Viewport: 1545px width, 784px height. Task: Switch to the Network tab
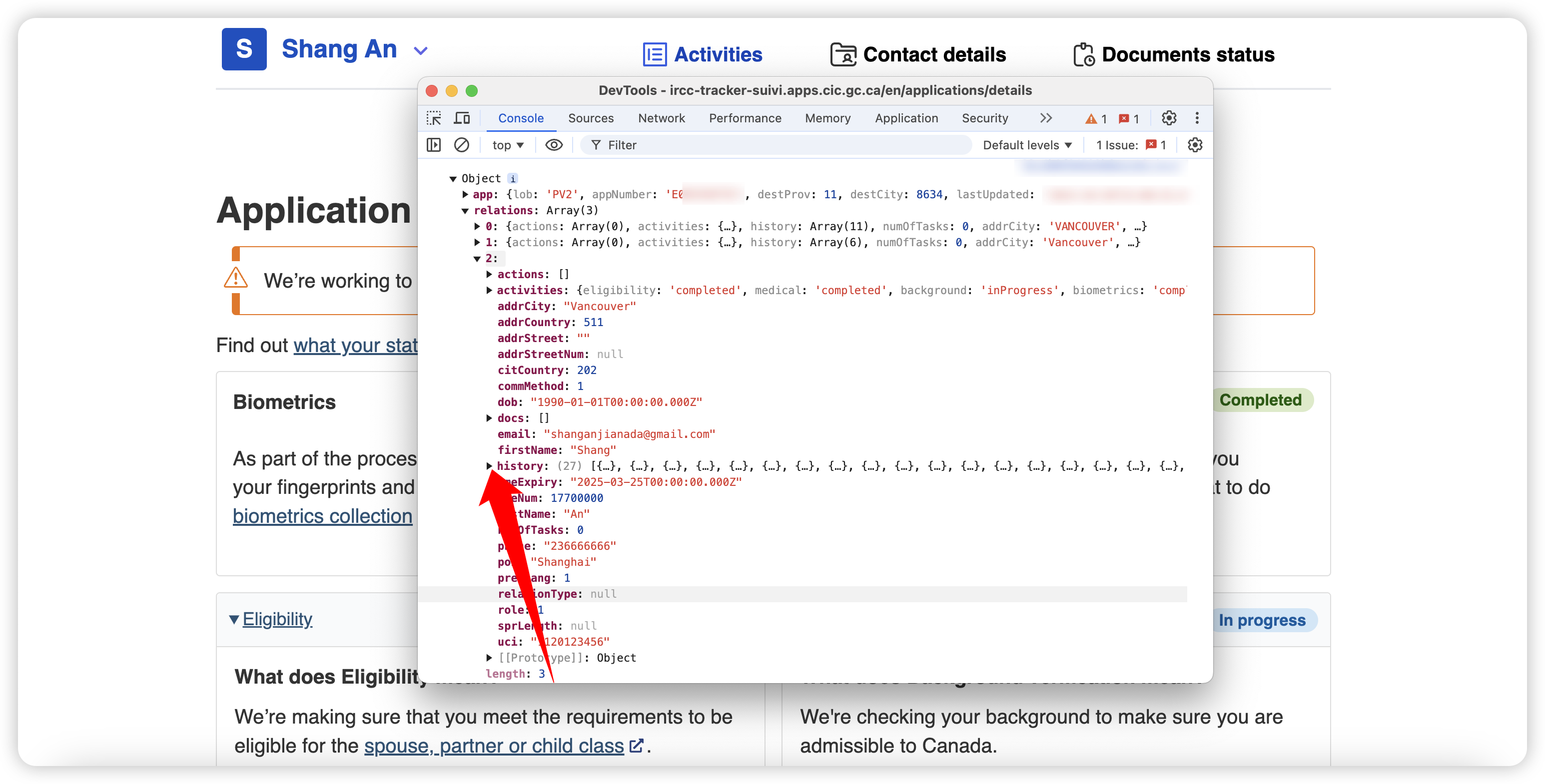click(661, 118)
